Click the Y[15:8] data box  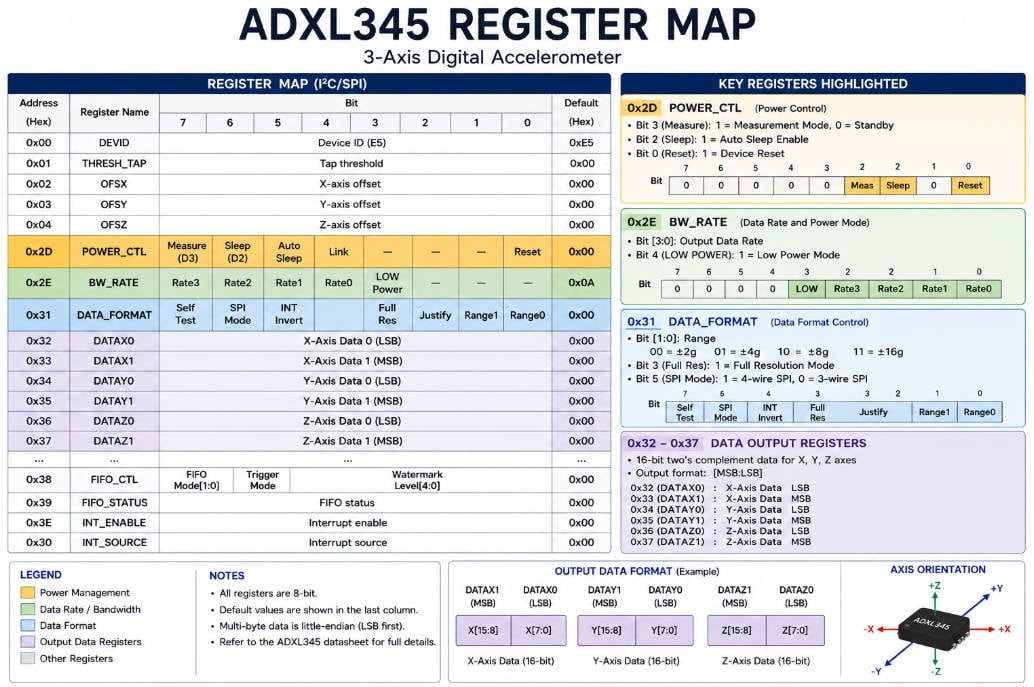[x=606, y=630]
